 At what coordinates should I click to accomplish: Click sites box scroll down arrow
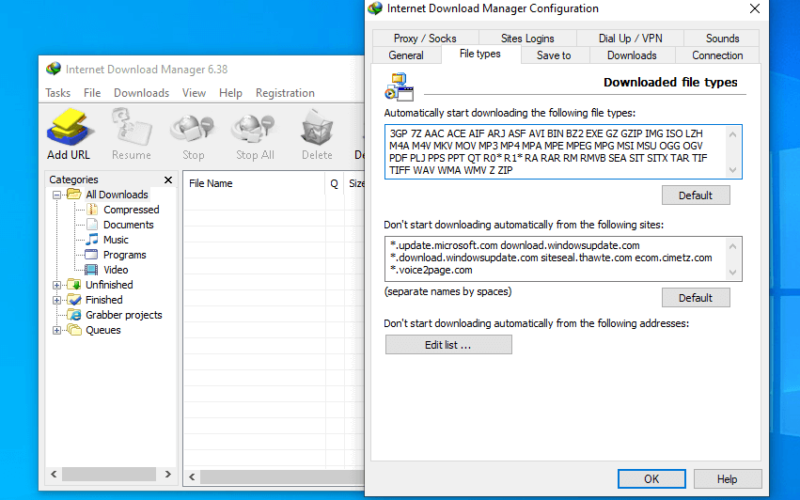point(733,272)
